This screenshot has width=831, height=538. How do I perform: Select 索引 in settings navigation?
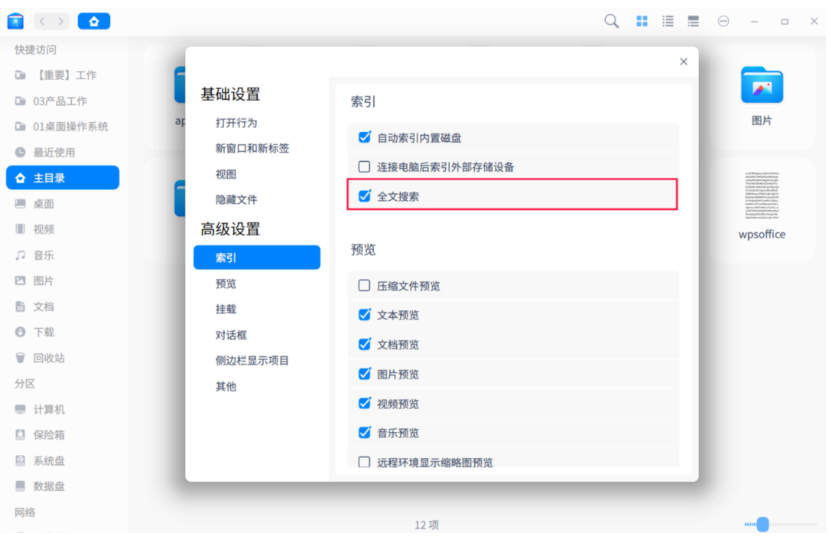[x=257, y=258]
